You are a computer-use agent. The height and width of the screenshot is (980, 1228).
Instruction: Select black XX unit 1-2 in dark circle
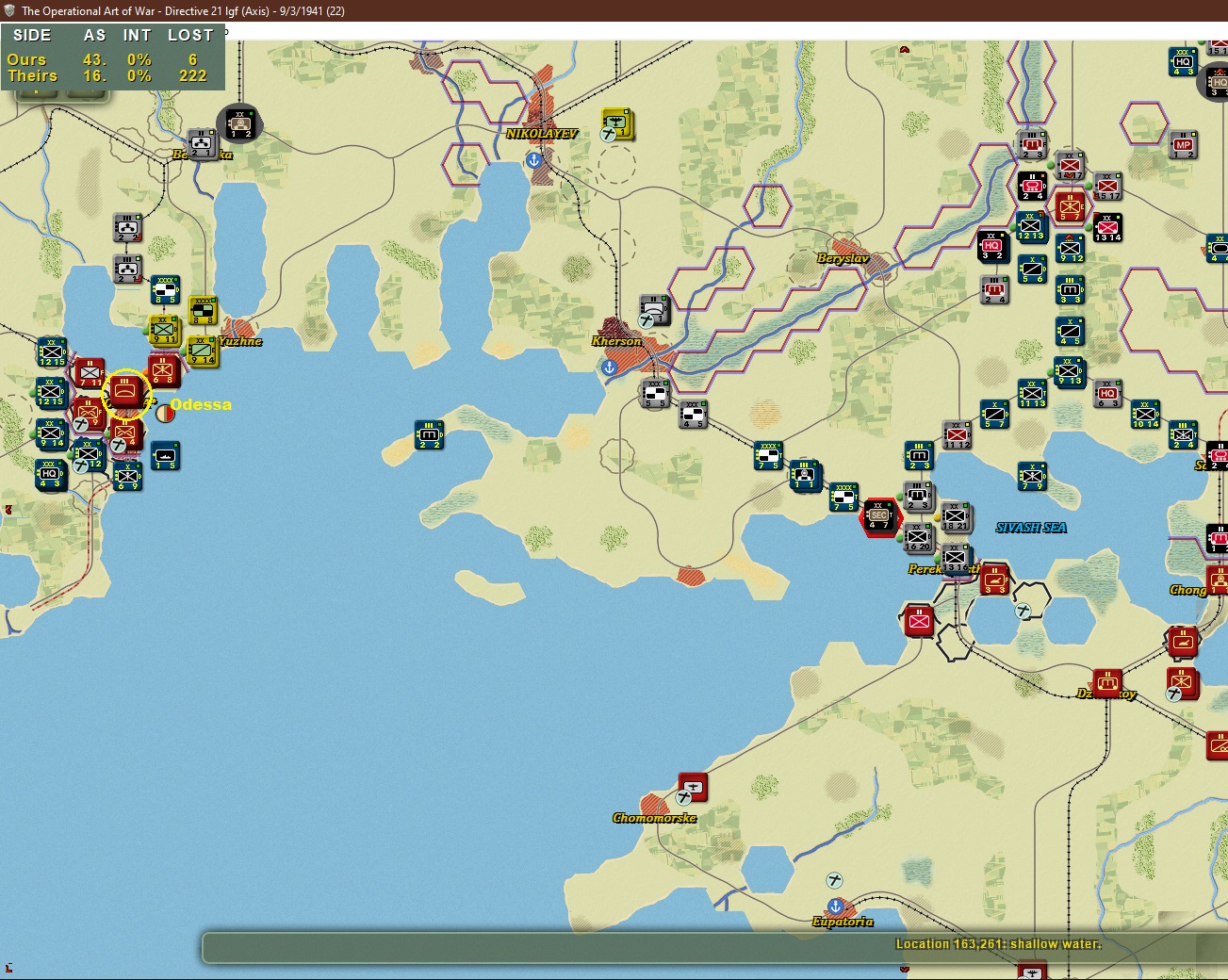[x=240, y=123]
